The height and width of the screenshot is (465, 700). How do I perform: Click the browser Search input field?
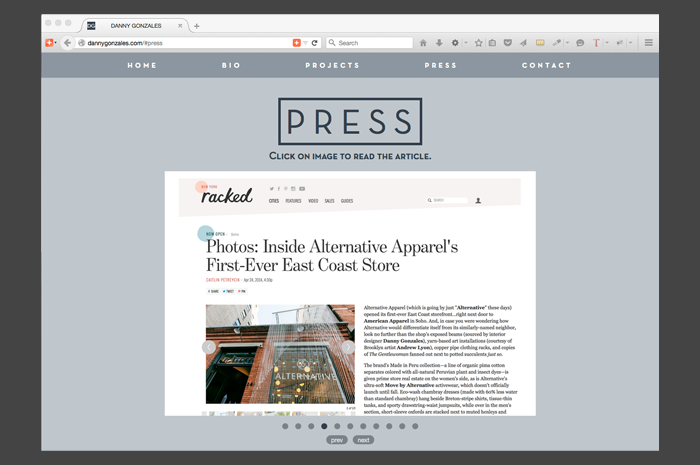(x=369, y=43)
